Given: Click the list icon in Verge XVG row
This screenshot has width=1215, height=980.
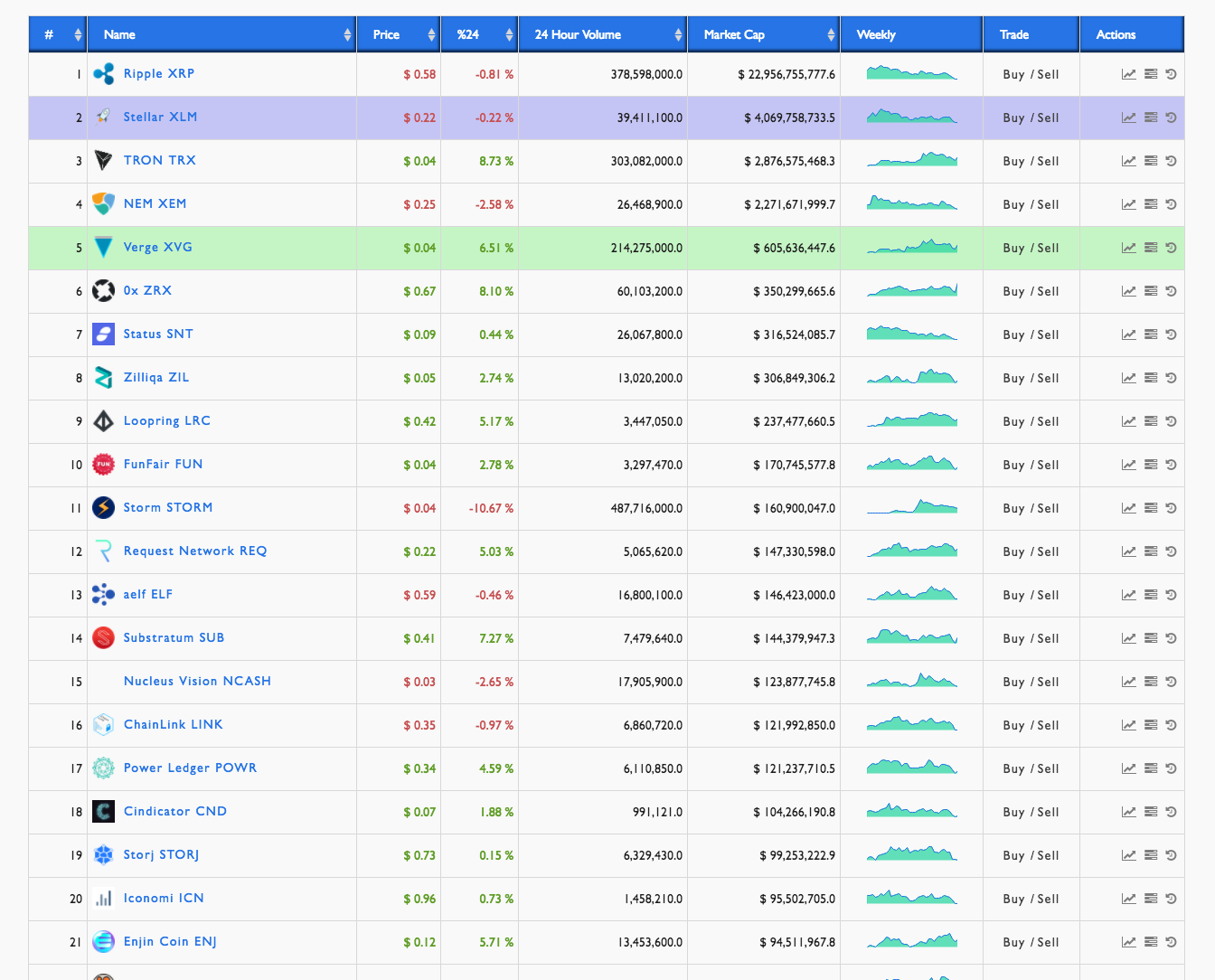Looking at the screenshot, I should coord(1151,248).
